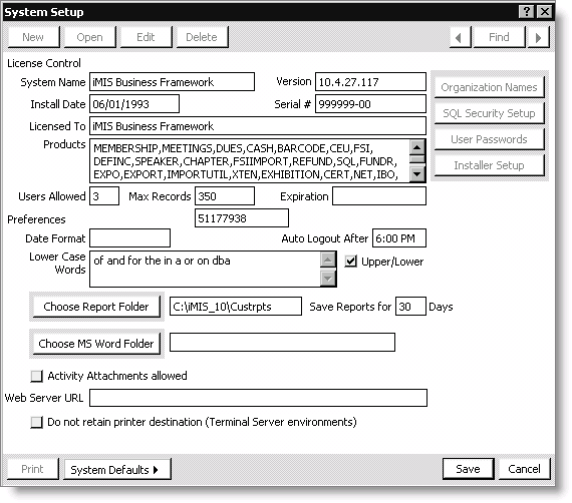Click the Web Server URL field

[258, 398]
